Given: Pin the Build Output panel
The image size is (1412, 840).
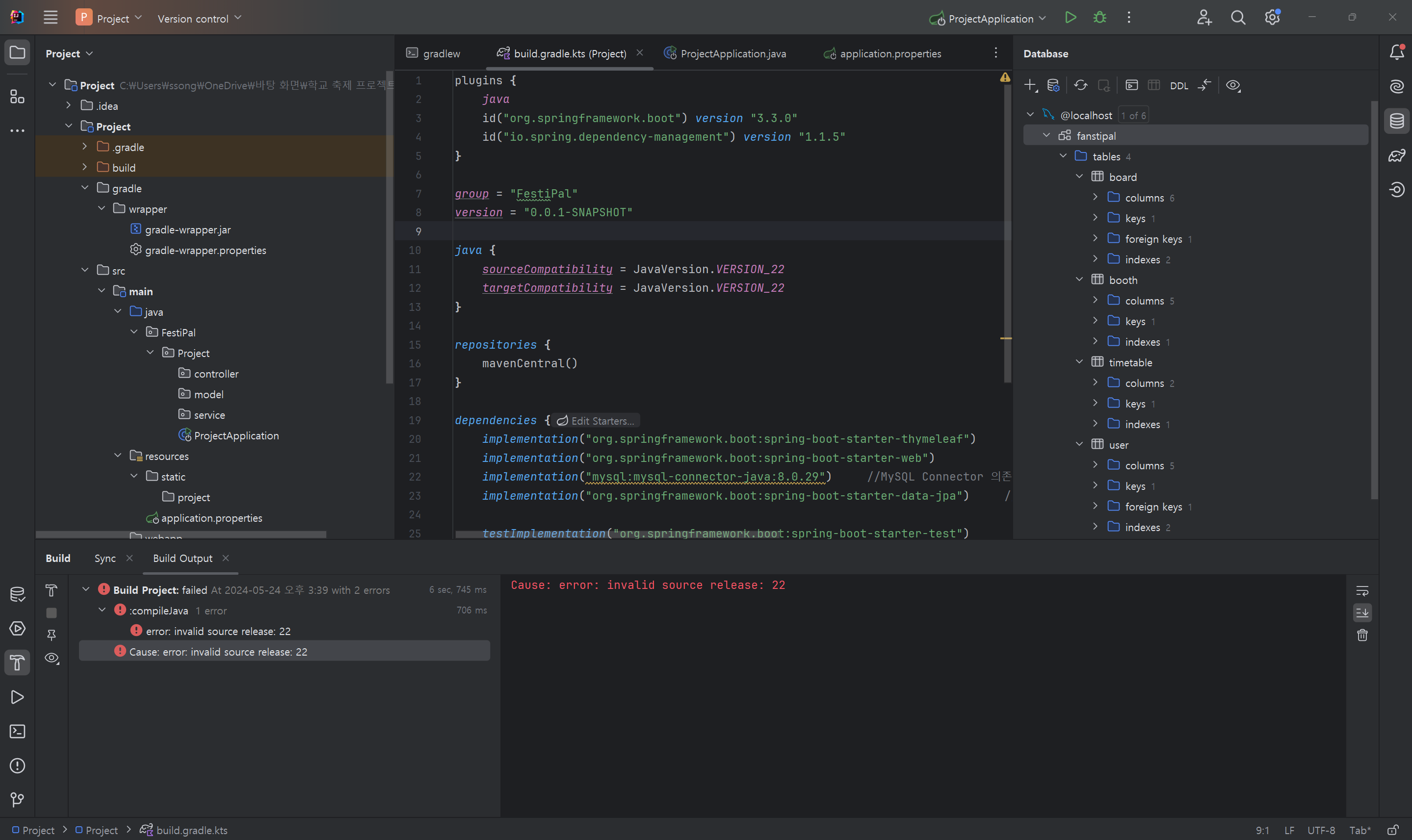Looking at the screenshot, I should (52, 635).
